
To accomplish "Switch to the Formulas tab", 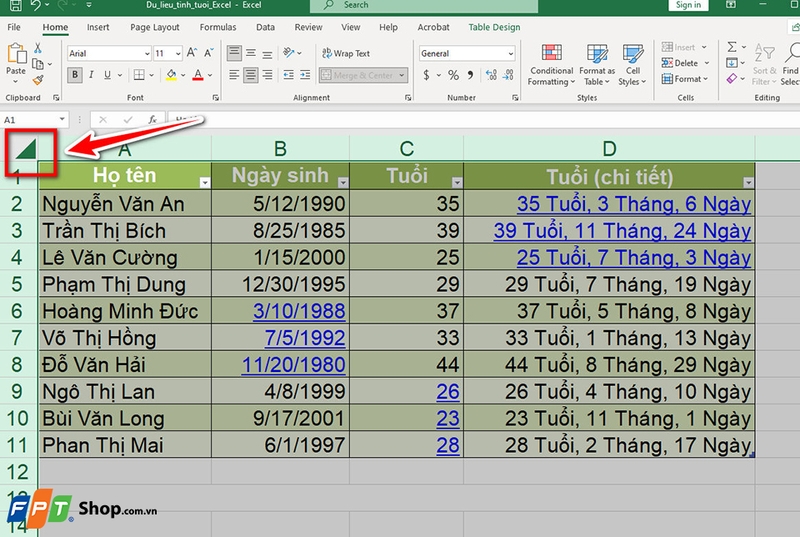I will [x=218, y=27].
